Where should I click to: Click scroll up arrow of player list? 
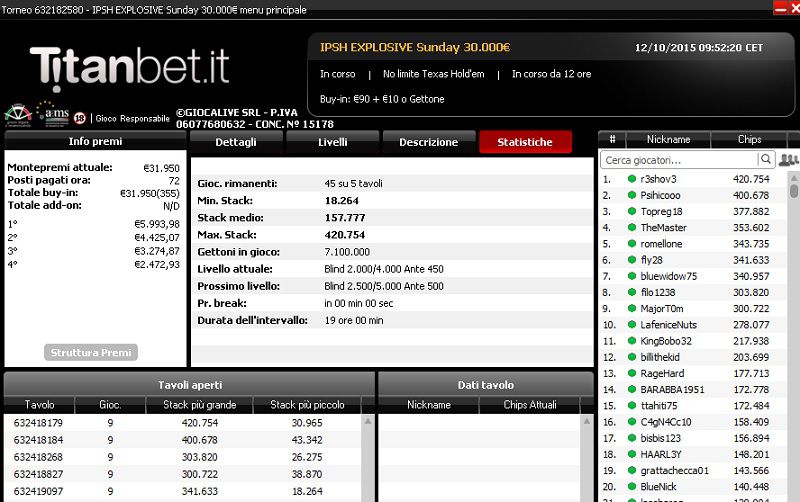tap(793, 178)
